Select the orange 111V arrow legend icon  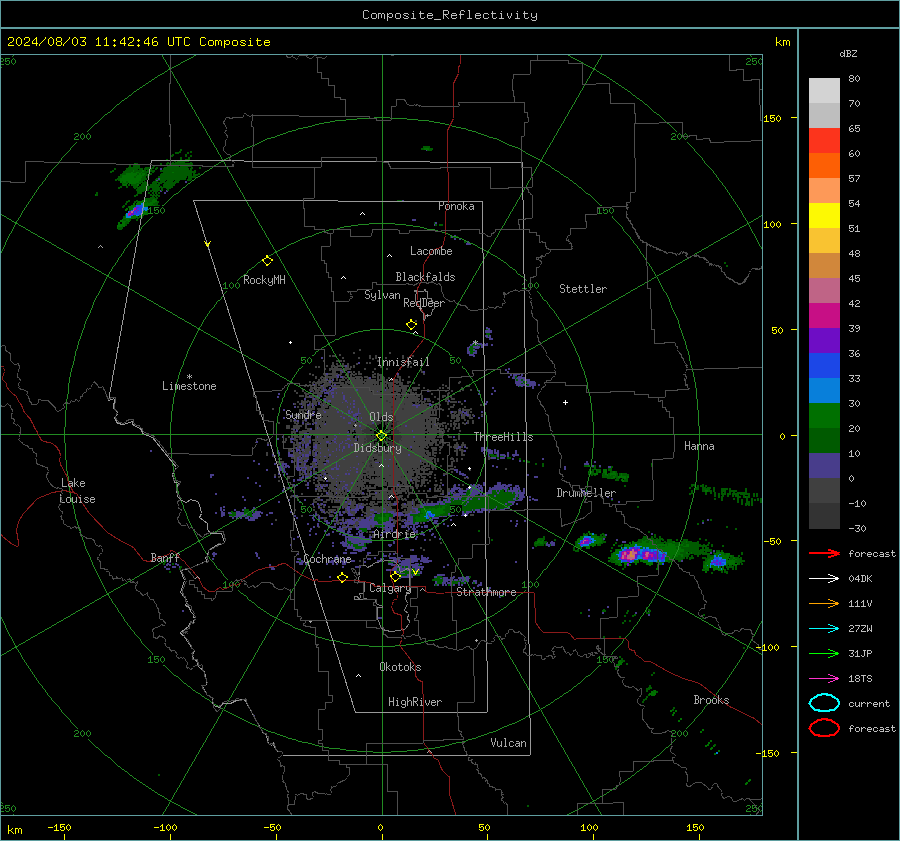point(824,603)
